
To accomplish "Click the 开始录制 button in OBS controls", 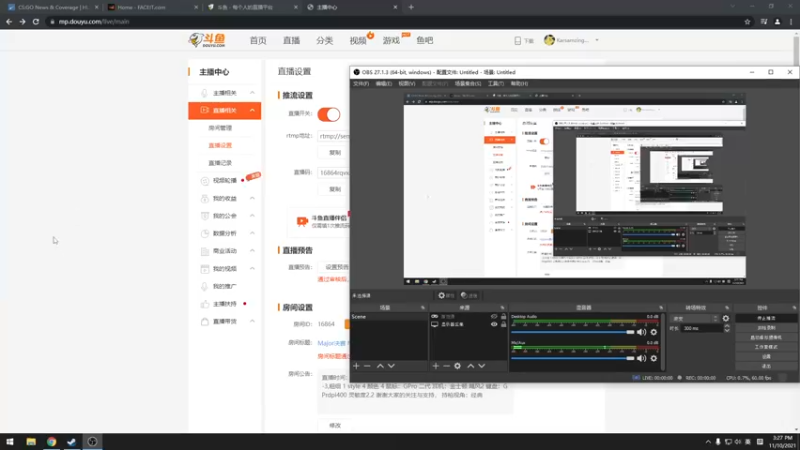I will (x=766, y=328).
